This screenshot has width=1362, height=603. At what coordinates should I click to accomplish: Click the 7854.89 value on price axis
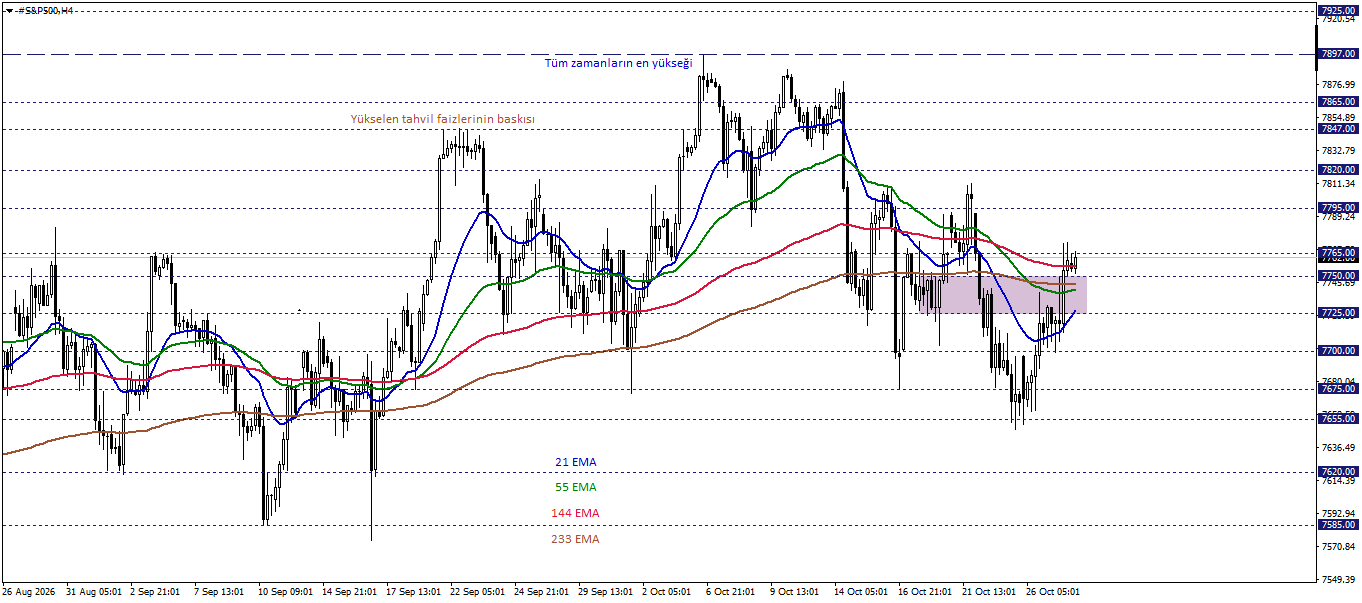(x=1337, y=118)
